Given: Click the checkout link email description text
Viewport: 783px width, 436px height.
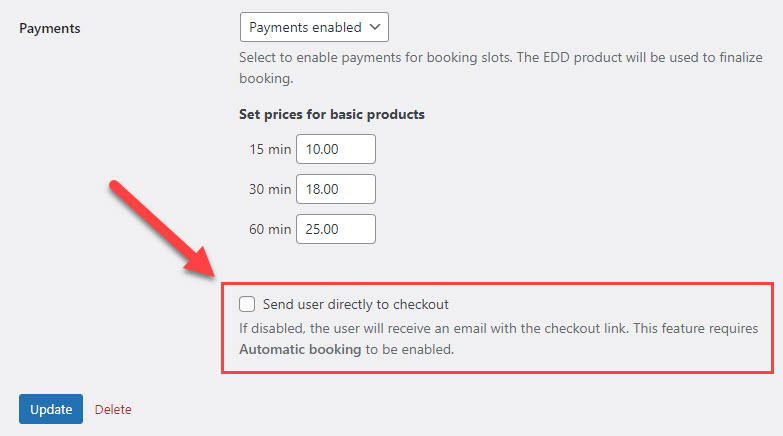Looking at the screenshot, I should 498,339.
